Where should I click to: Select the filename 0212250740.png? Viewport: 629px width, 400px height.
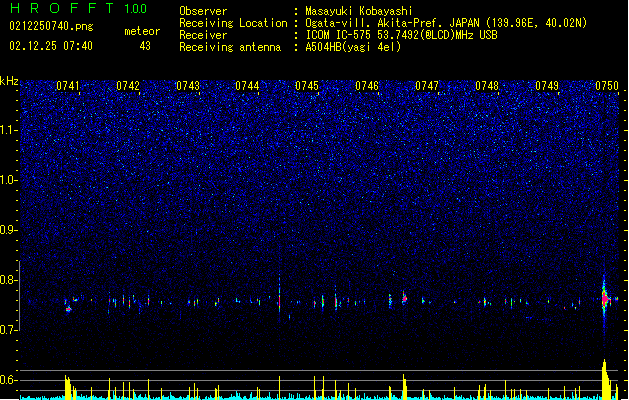coord(51,26)
